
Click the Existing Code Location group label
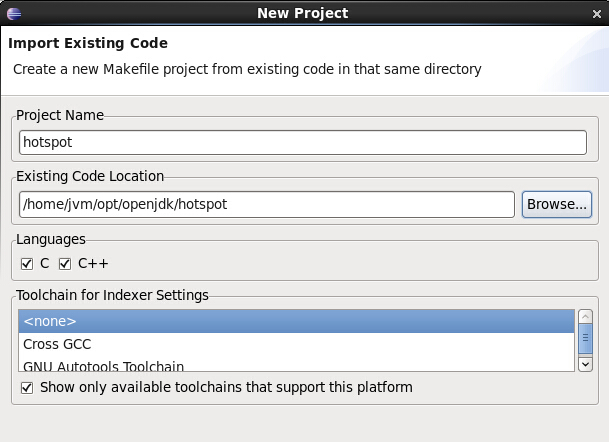[90, 176]
